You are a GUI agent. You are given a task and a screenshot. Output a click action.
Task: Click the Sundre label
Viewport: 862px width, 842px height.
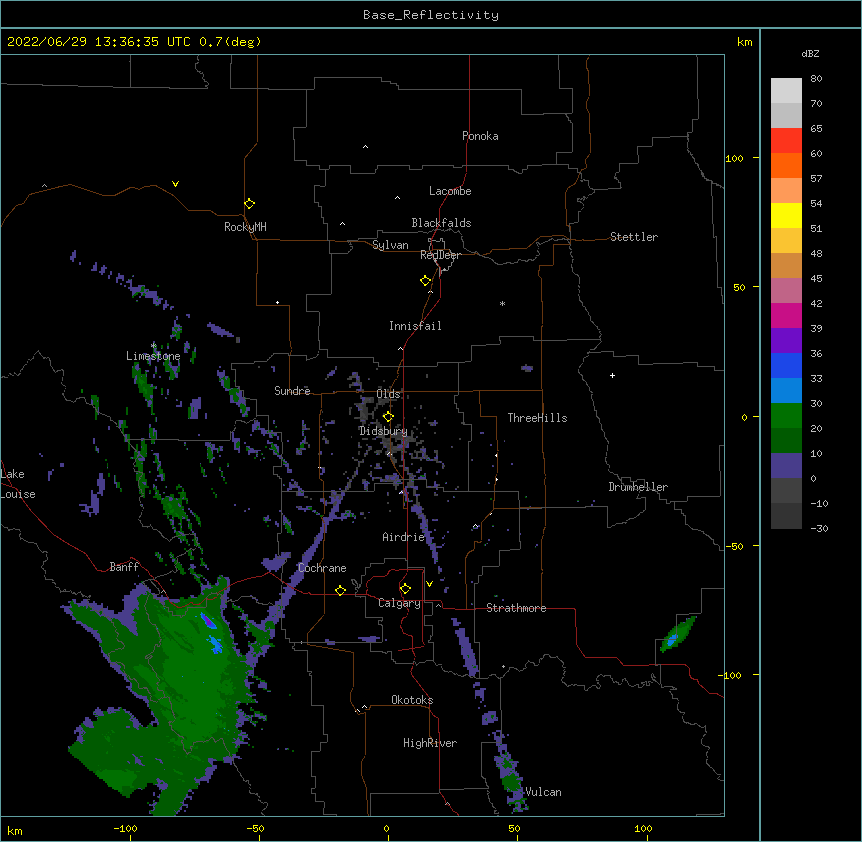[292, 391]
